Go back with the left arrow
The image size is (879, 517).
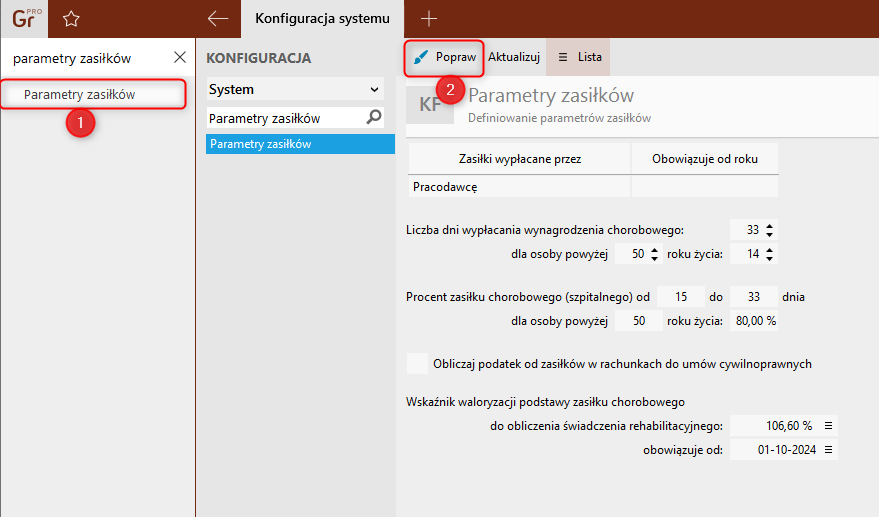point(218,19)
